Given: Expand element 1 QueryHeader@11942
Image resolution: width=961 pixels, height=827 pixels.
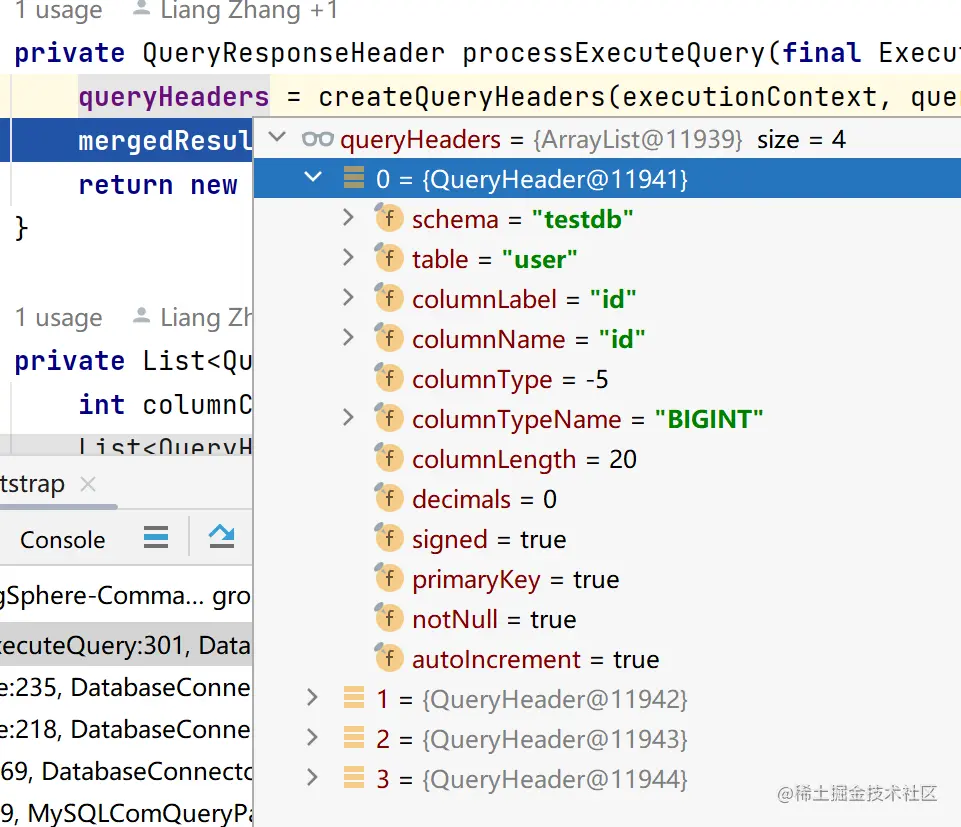Looking at the screenshot, I should tap(312, 698).
